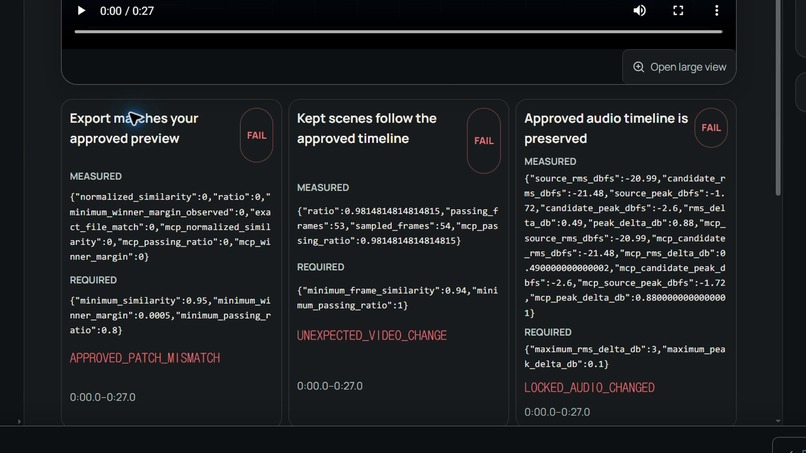Click FAIL badge on Approved audio card
The height and width of the screenshot is (453, 806).
click(x=711, y=128)
